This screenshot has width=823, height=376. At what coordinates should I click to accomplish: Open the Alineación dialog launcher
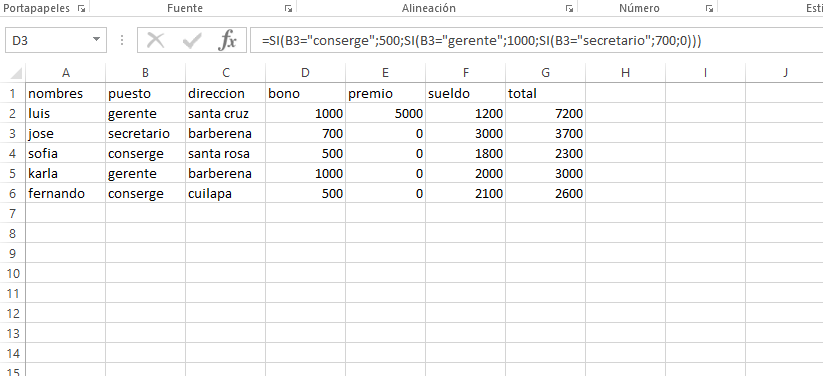coord(569,8)
